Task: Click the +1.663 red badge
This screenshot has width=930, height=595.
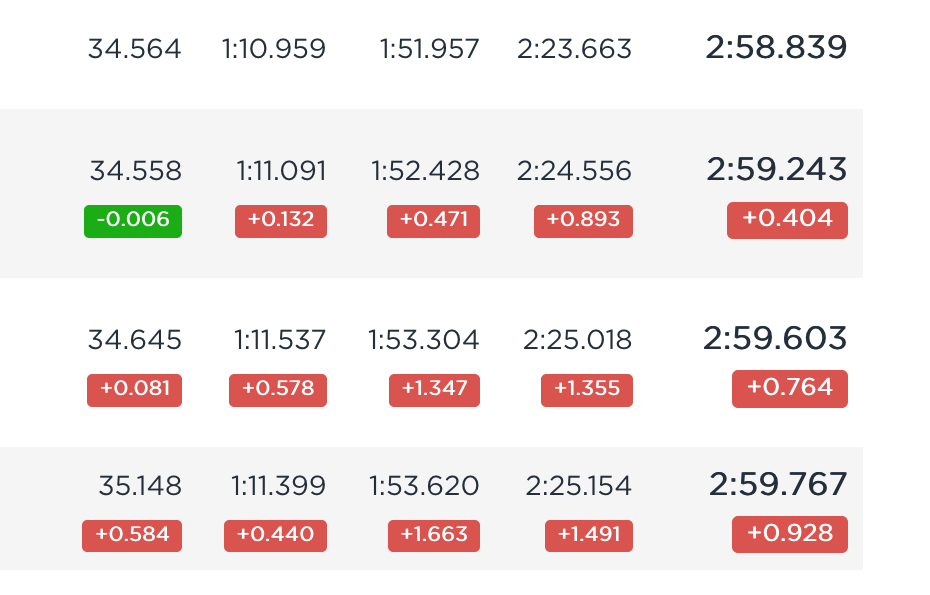Action: (434, 536)
